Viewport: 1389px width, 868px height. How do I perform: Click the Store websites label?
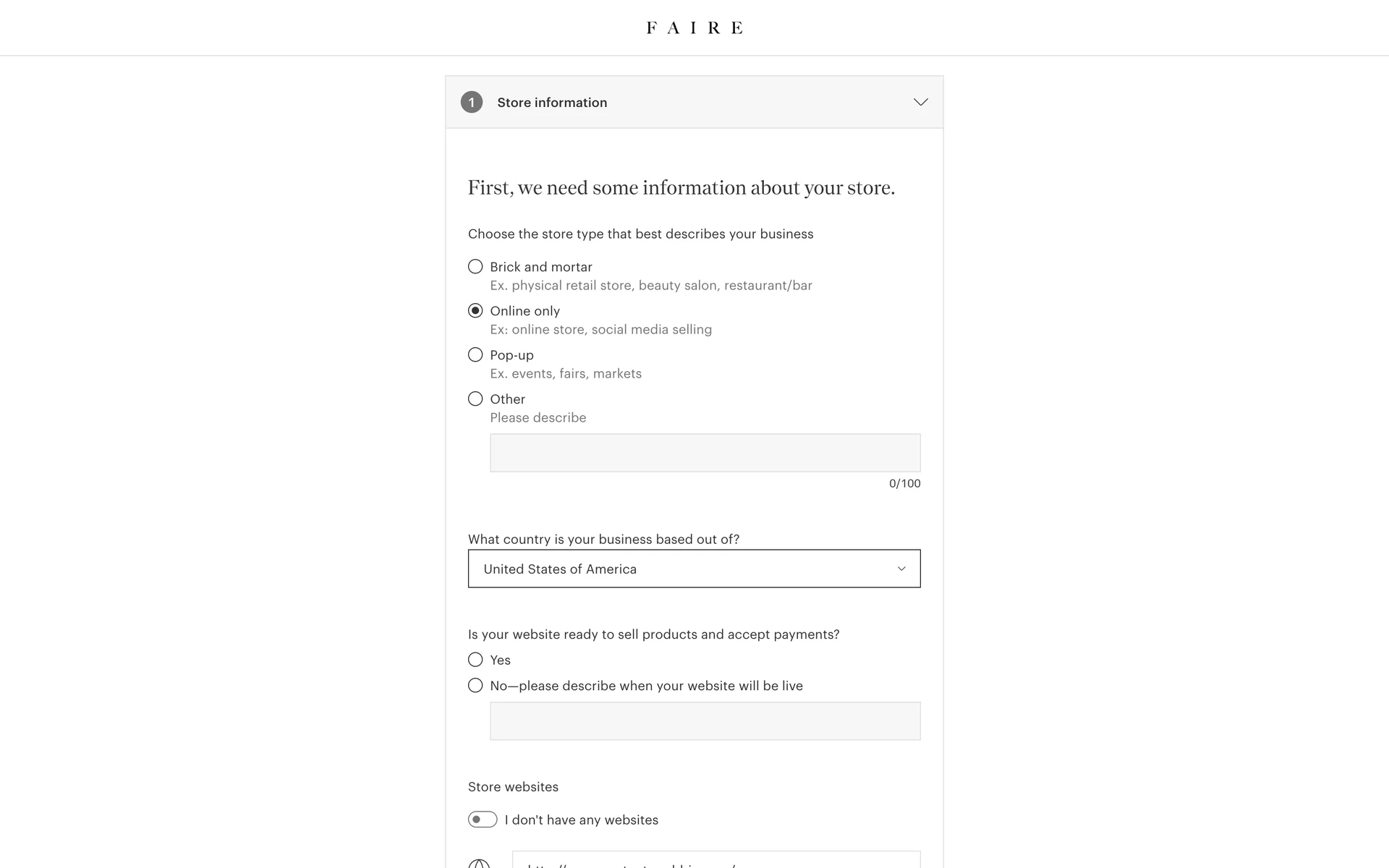pos(513,787)
